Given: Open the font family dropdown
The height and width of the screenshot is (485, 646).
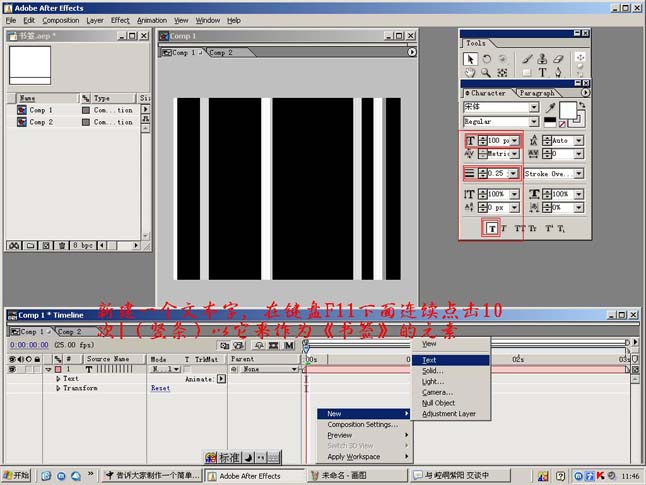Looking at the screenshot, I should coord(534,108).
